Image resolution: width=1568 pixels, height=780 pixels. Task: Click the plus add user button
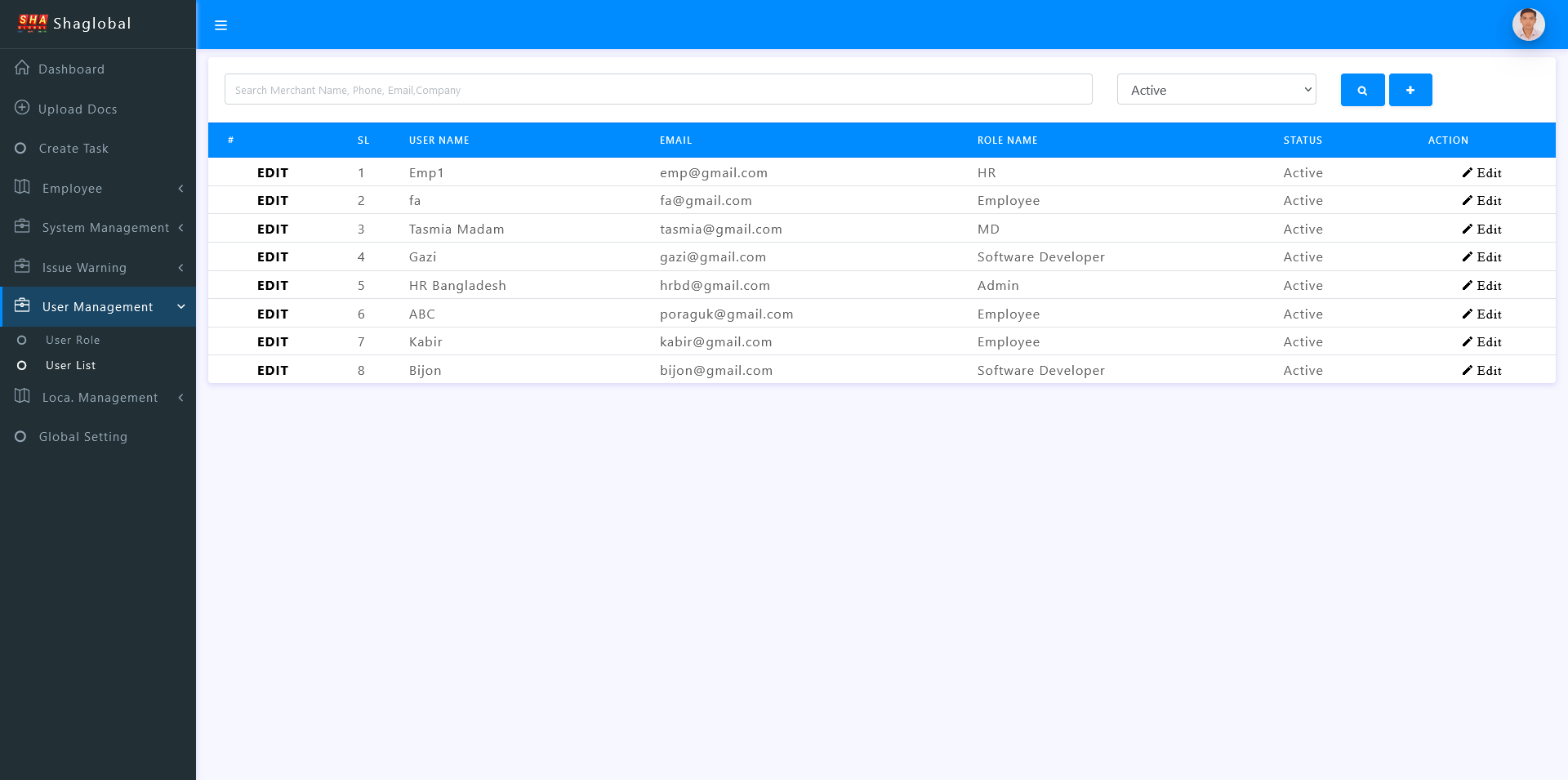click(1410, 90)
